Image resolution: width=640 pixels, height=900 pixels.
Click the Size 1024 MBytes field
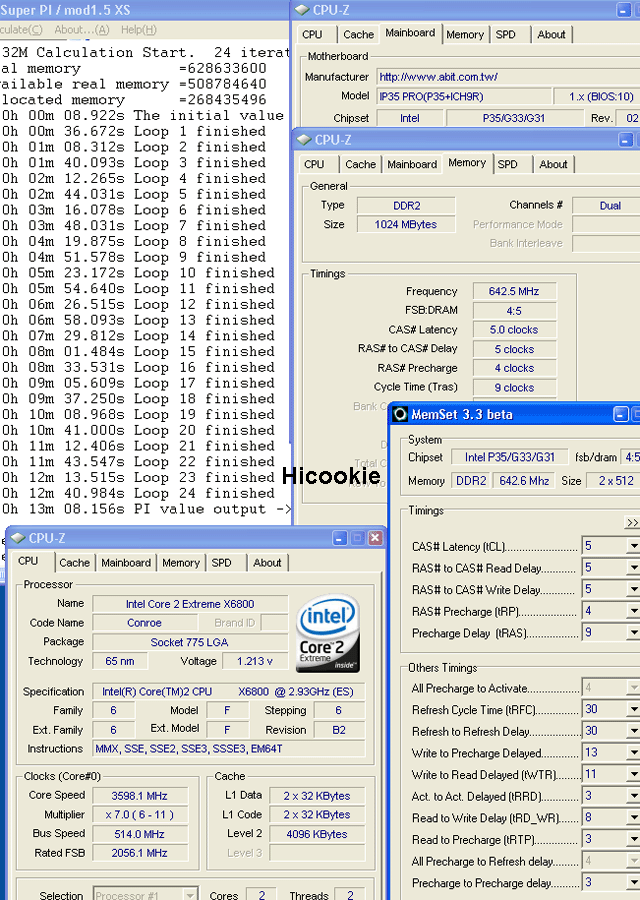click(x=406, y=224)
